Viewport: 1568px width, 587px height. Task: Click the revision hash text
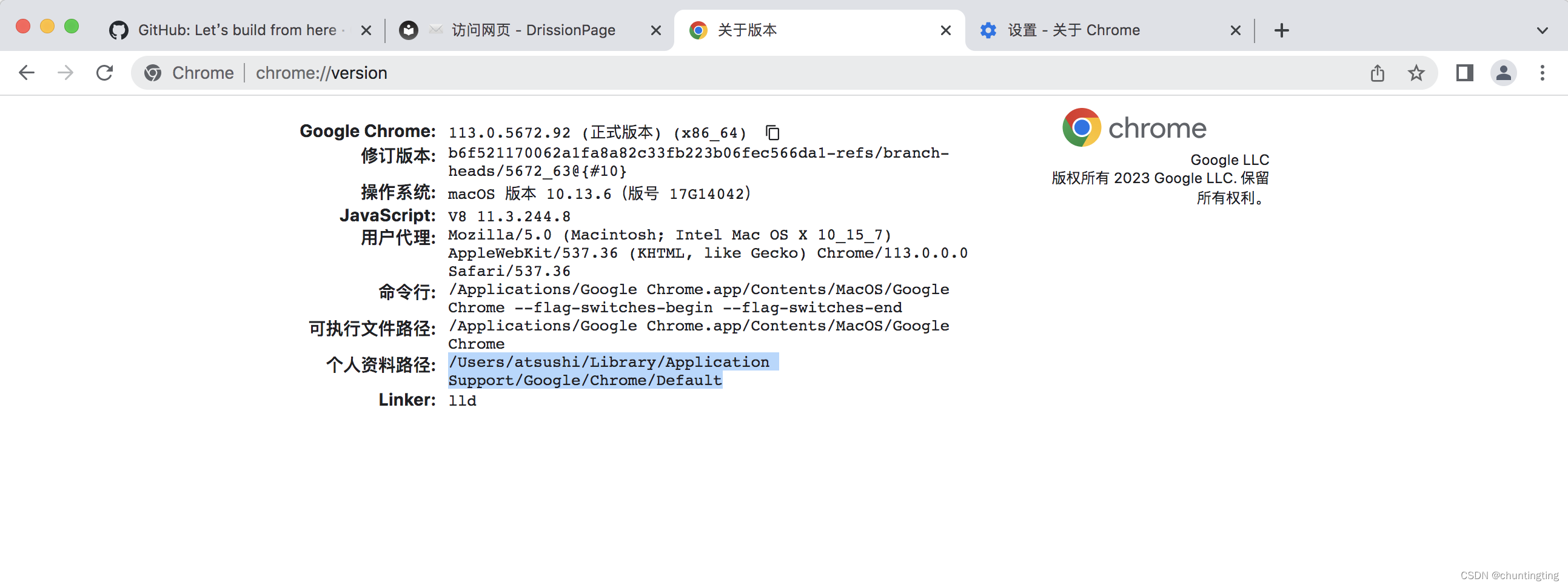pyautogui.click(x=698, y=162)
